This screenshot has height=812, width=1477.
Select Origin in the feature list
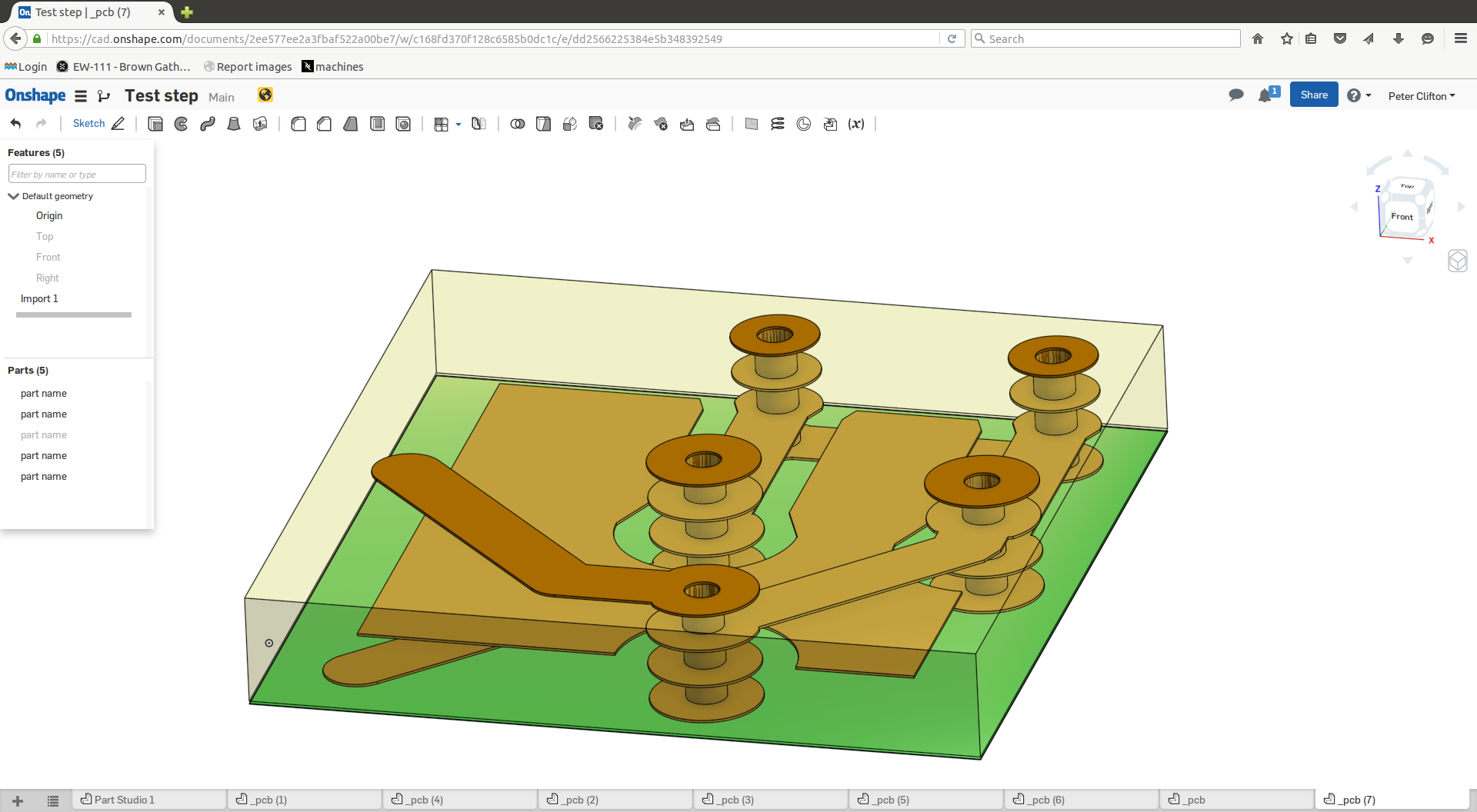pos(49,216)
